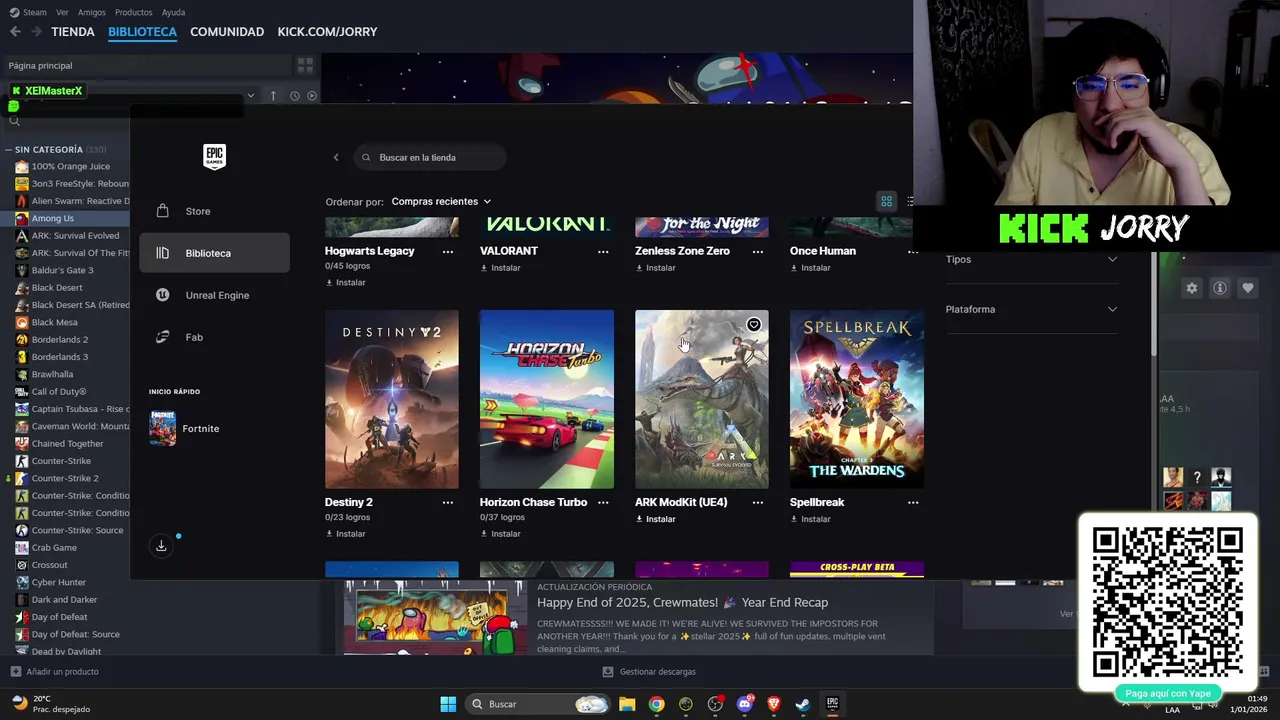
Task: Open Ordenar por Compras recientes dropdown
Action: pos(441,201)
